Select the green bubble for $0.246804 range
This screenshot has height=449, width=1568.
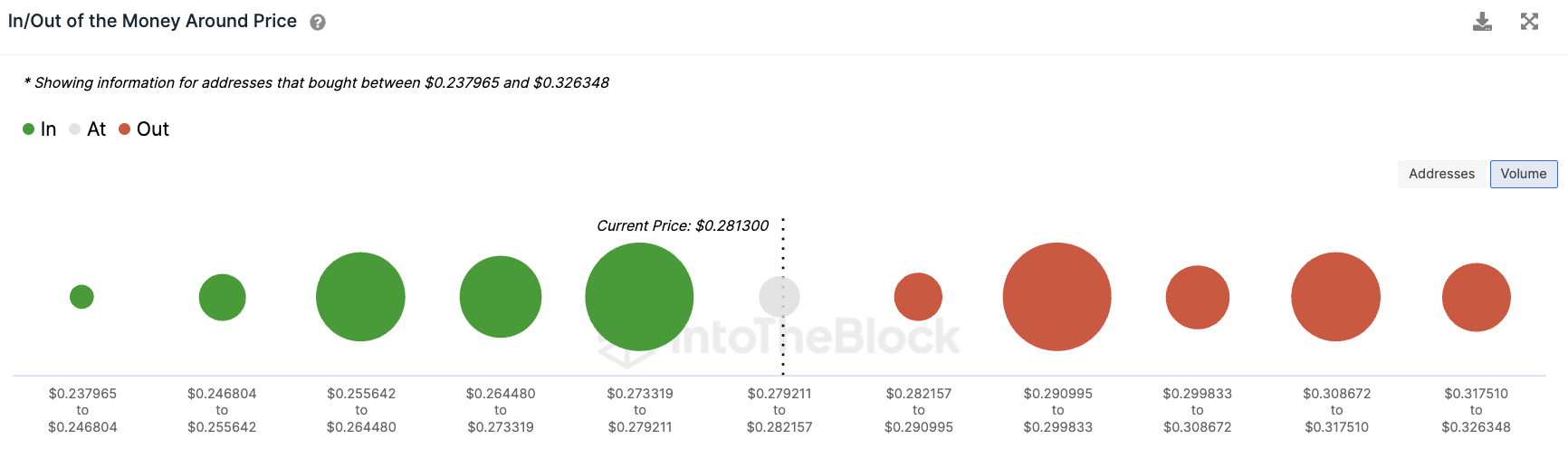coord(222,297)
